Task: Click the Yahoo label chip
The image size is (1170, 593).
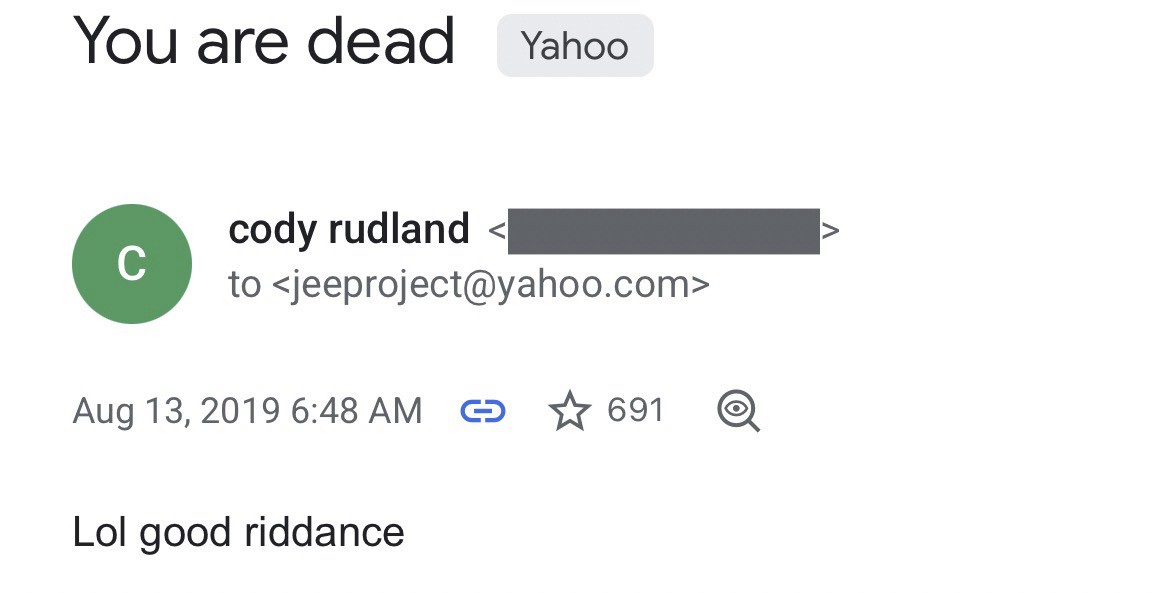Action: pos(575,46)
